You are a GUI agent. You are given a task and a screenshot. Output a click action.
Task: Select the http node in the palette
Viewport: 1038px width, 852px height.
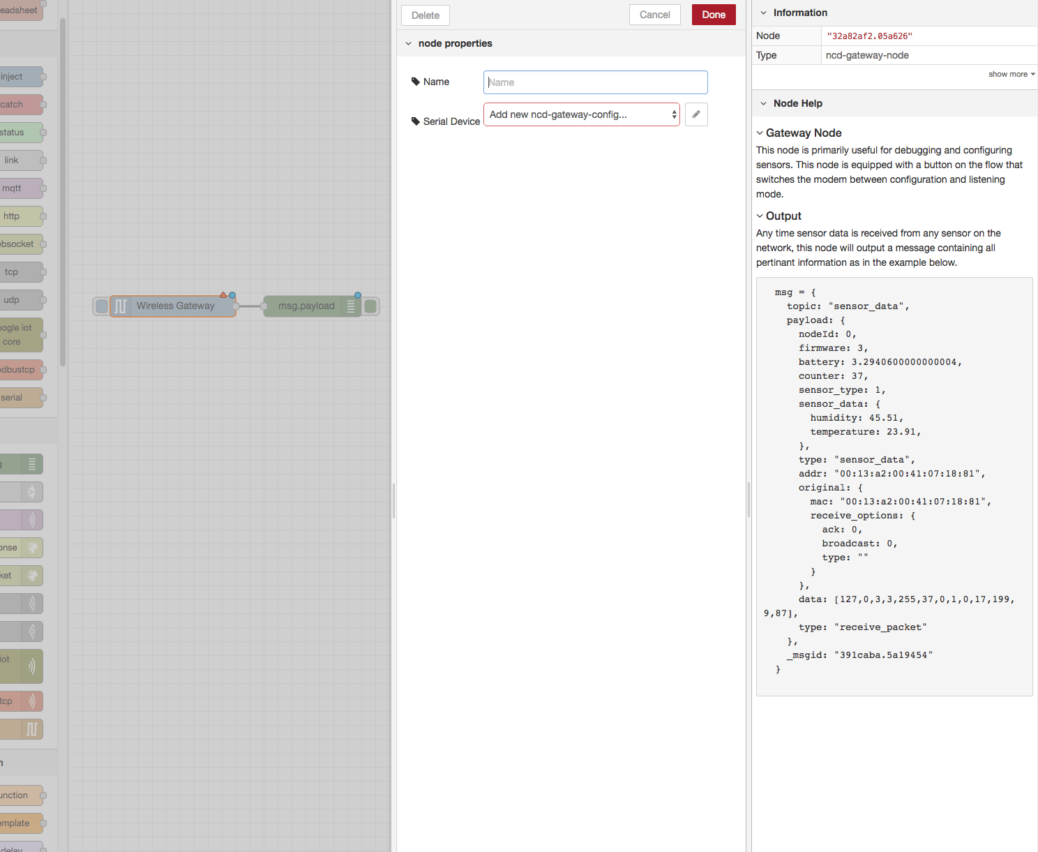pos(20,216)
